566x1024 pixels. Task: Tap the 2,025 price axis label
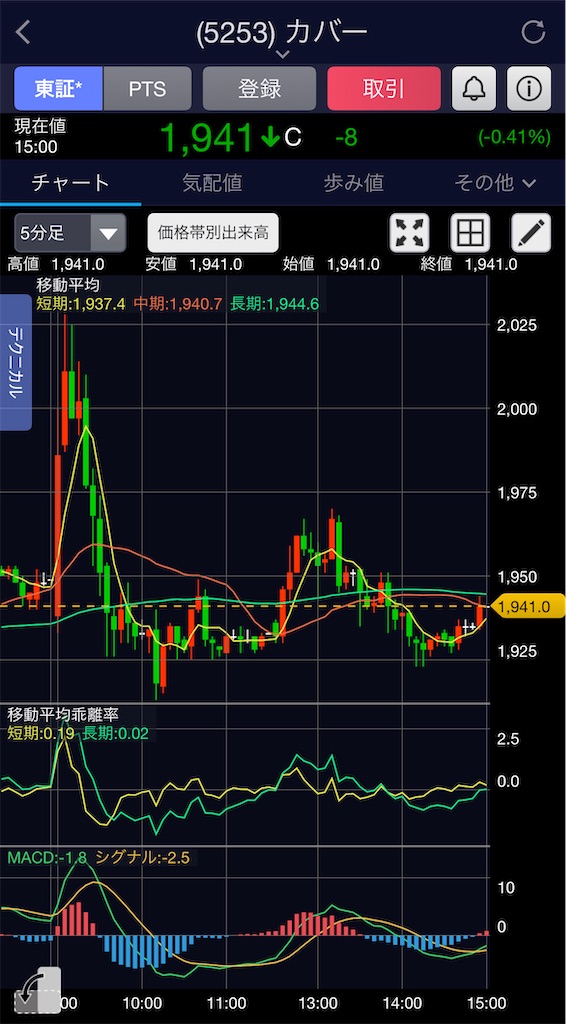tap(516, 325)
